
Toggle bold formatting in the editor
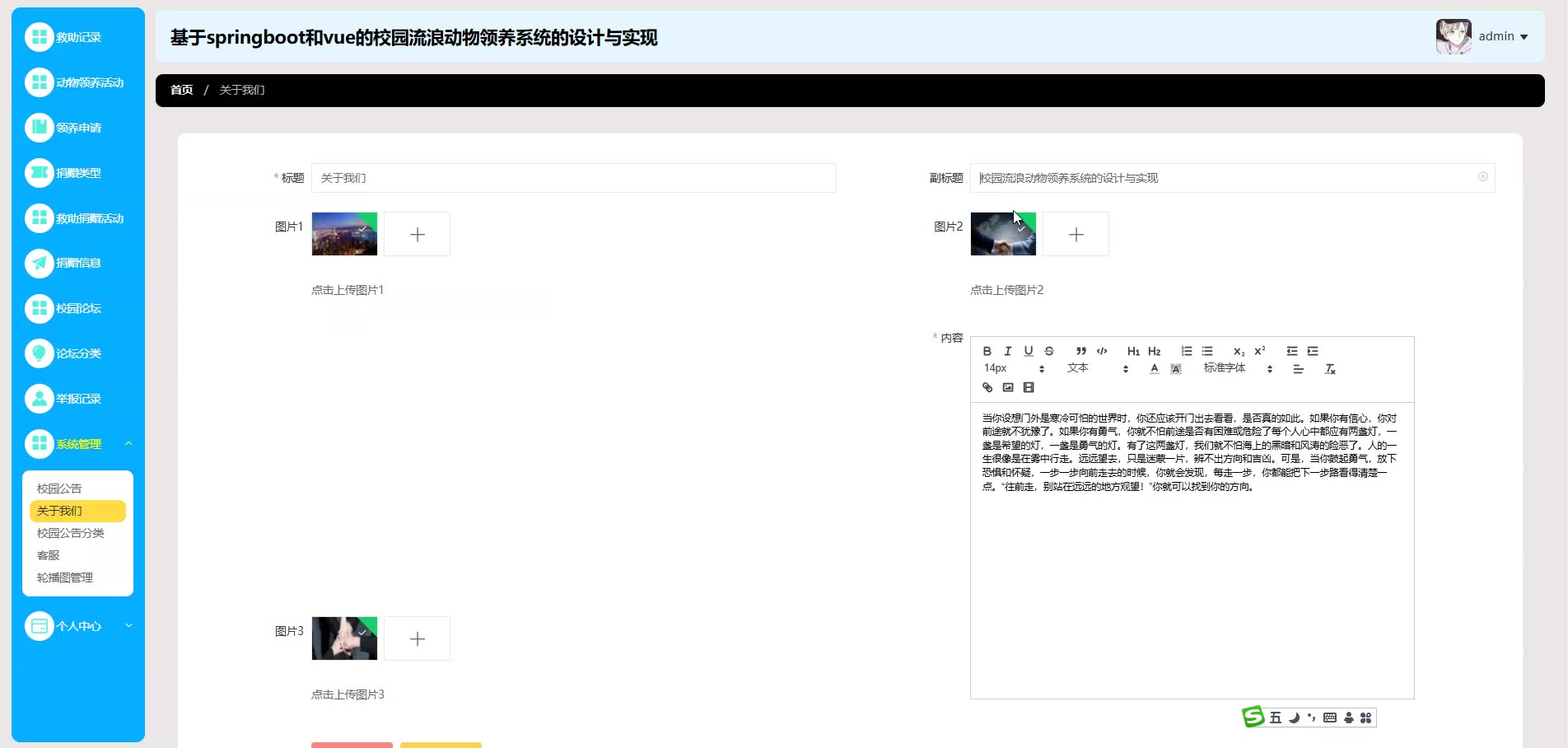(x=987, y=351)
